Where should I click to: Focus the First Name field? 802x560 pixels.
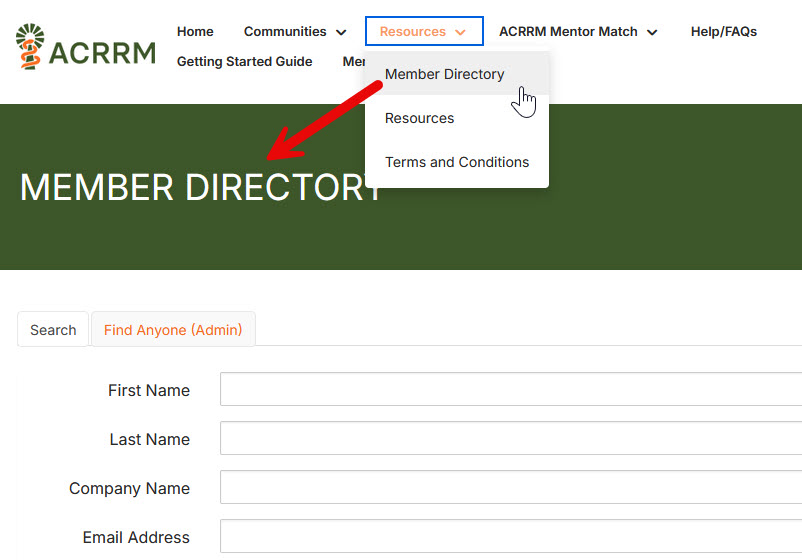pos(511,389)
